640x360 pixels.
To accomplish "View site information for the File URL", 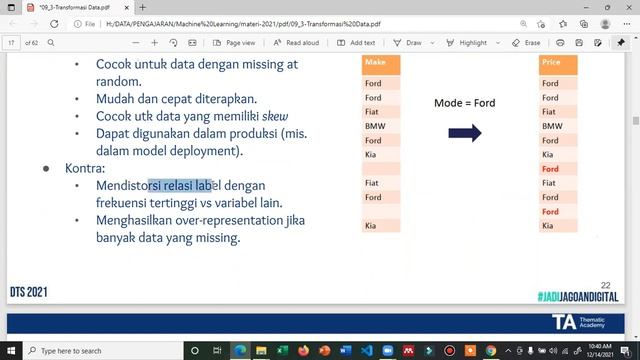I will 84,24.
